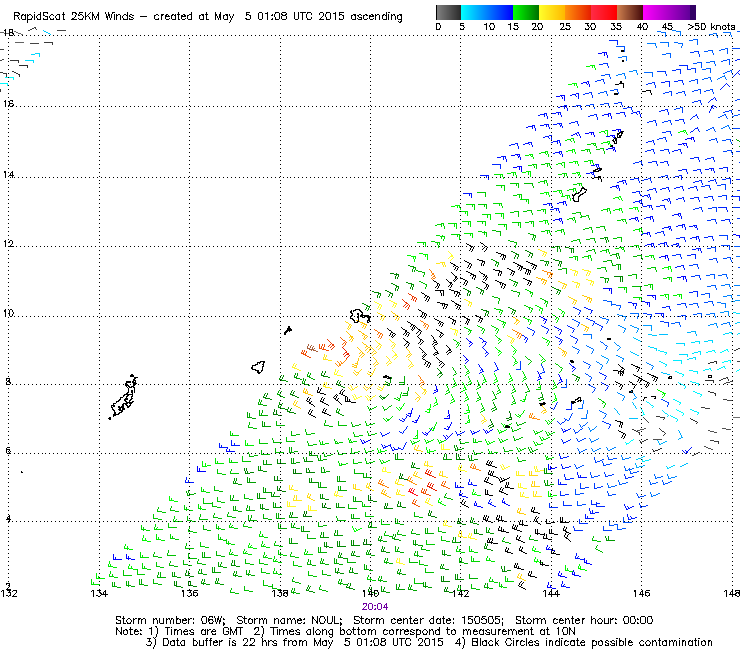Select the orange 25-30 knots legend swatch
The image size is (740, 650).
coord(578,12)
